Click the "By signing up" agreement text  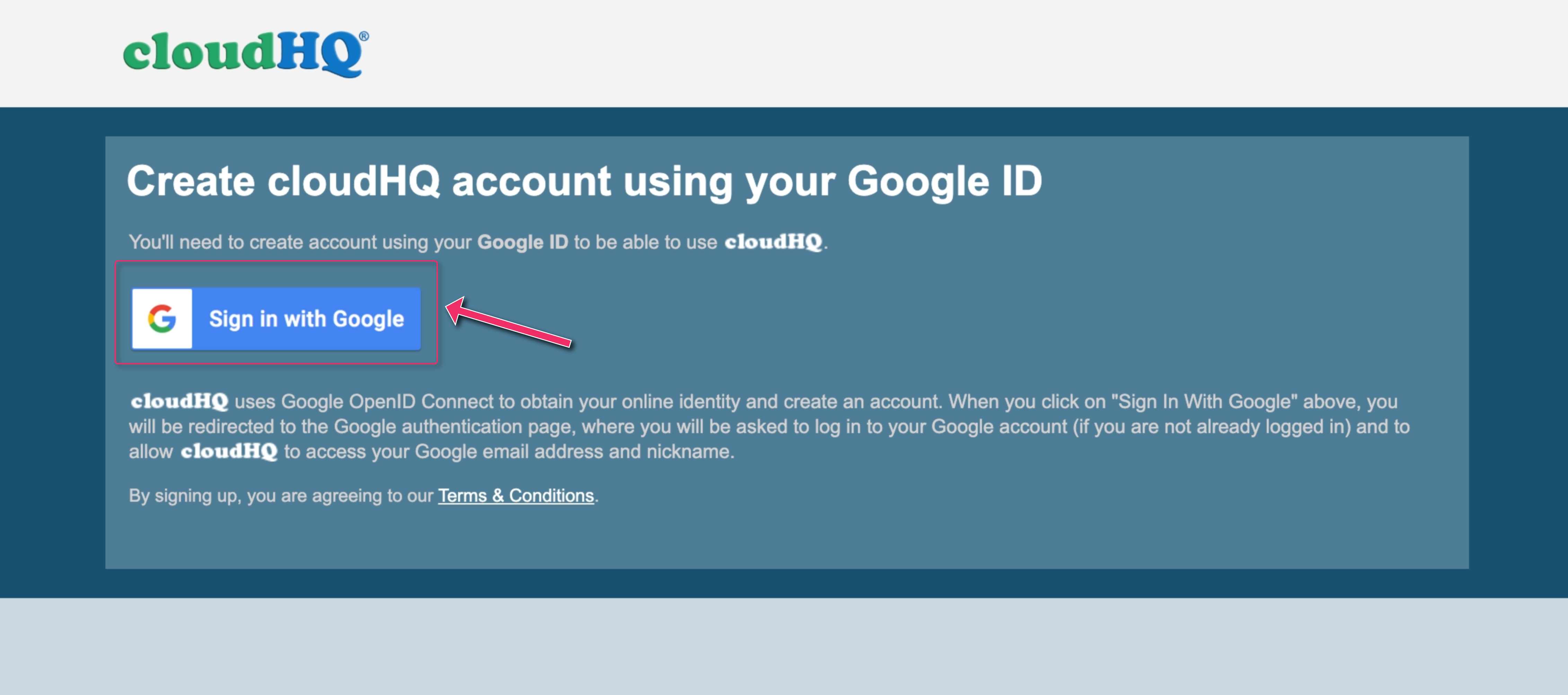tap(363, 495)
